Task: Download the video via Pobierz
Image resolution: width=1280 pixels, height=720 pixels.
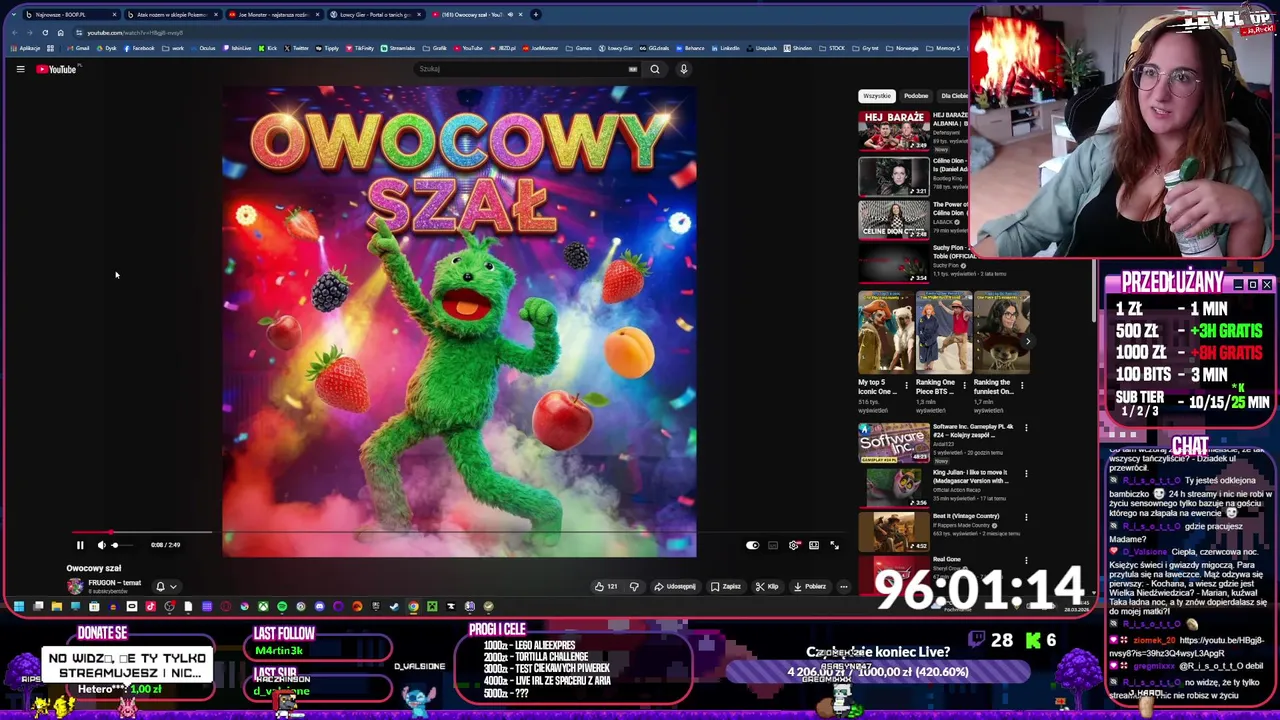Action: tap(810, 586)
